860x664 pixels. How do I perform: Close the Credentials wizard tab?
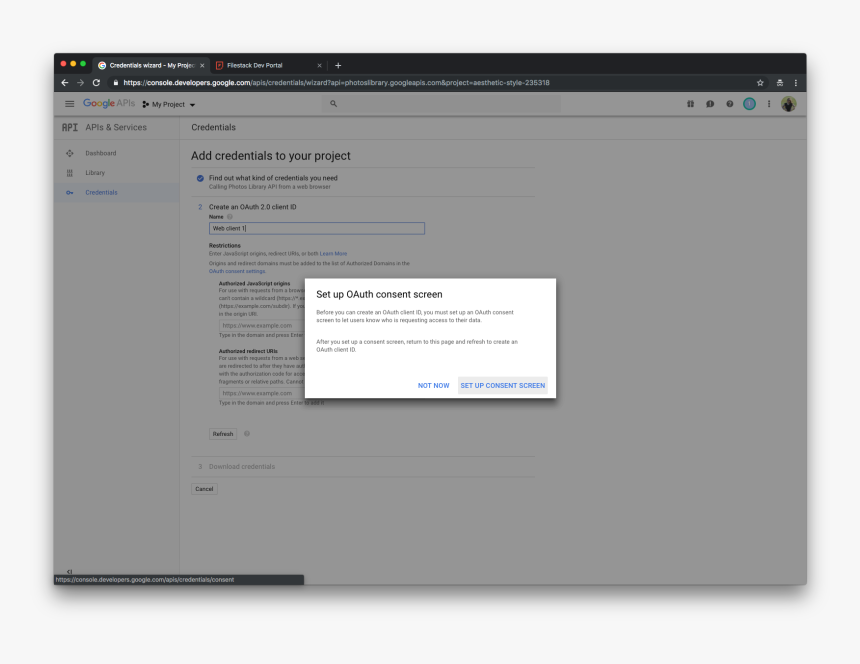pos(202,65)
